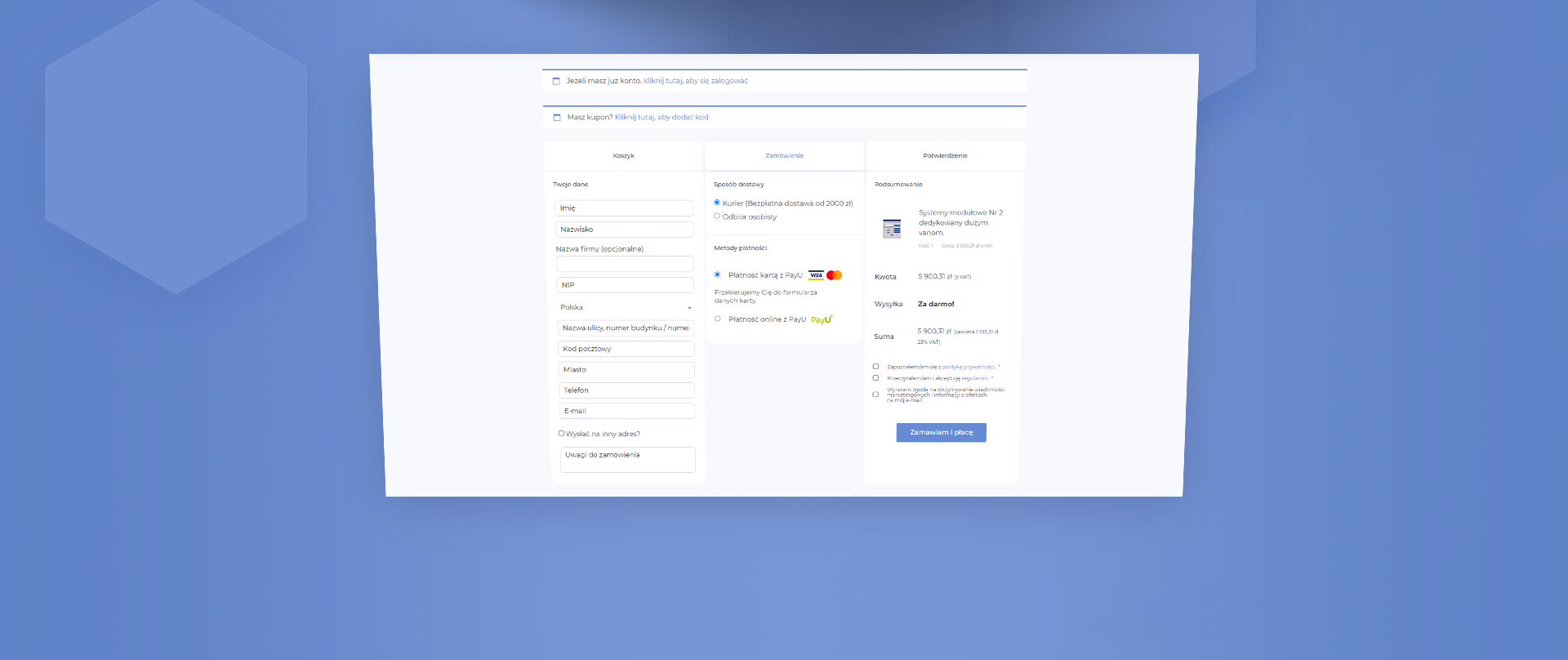Viewport: 1568px width, 660px height.
Task: Click the link to add coupon code
Action: click(661, 118)
